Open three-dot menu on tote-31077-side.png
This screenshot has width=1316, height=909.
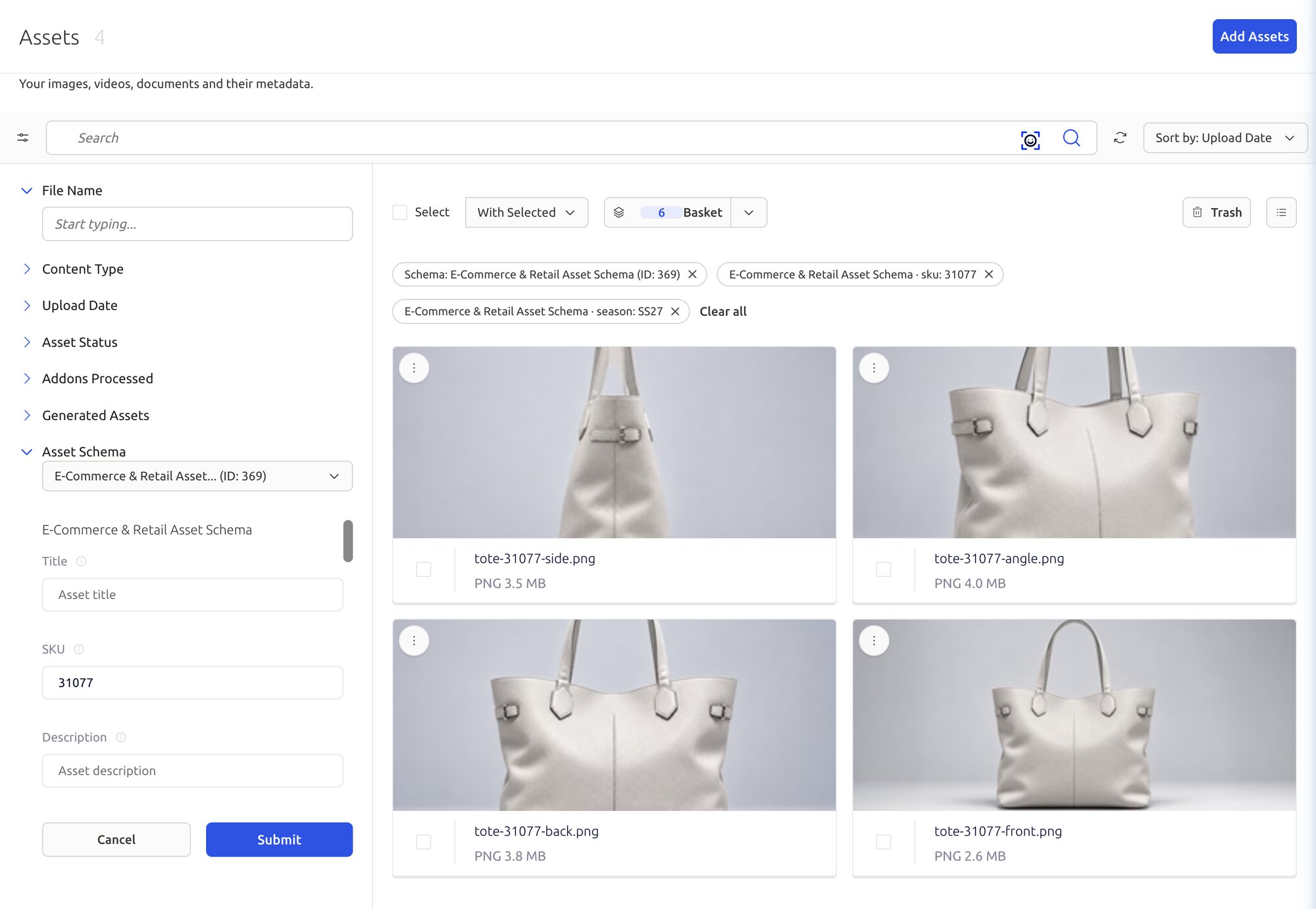(414, 368)
